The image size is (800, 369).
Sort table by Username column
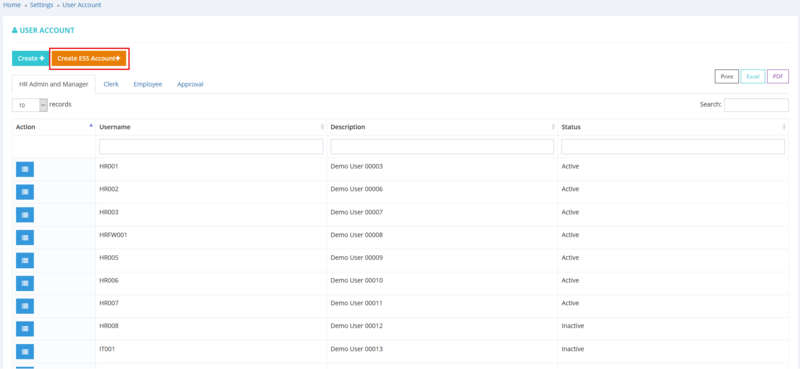[211, 127]
